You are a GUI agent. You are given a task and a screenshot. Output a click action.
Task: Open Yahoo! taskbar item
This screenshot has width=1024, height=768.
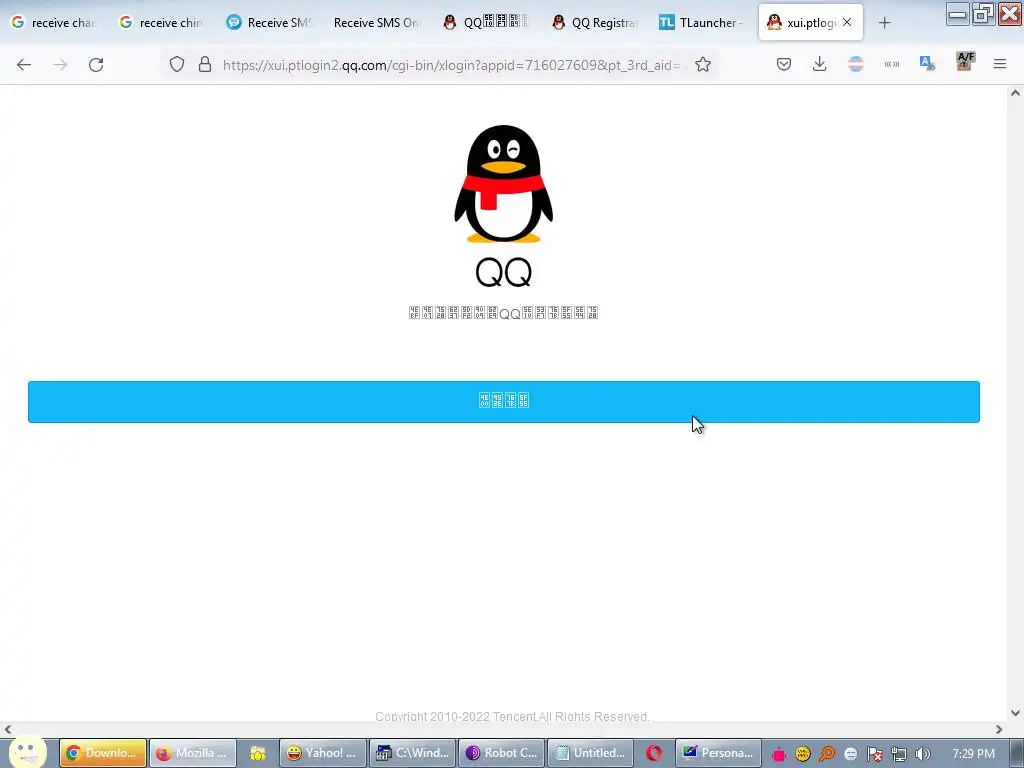323,753
